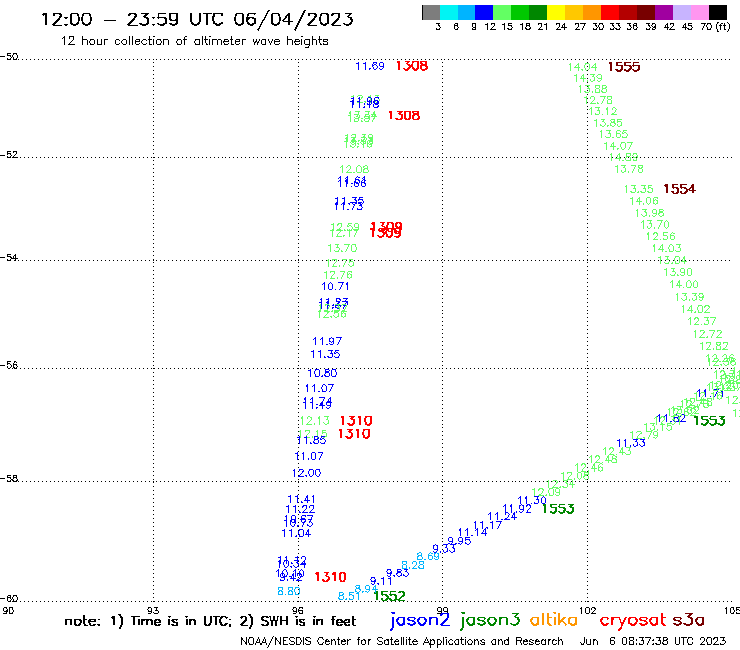The image size is (740, 650).
Task: Click the '1310' marker next to 12.13
Action: tap(356, 421)
